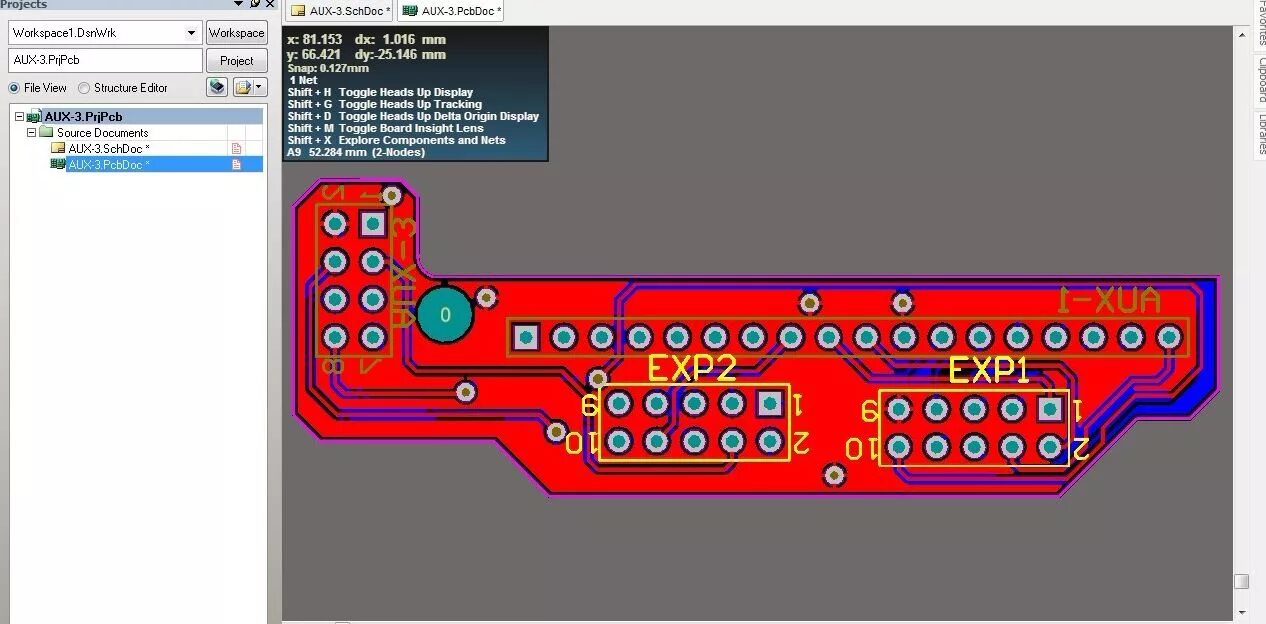Pin the Projects panel with pushpin icon
This screenshot has width=1266, height=624.
pyautogui.click(x=255, y=4)
